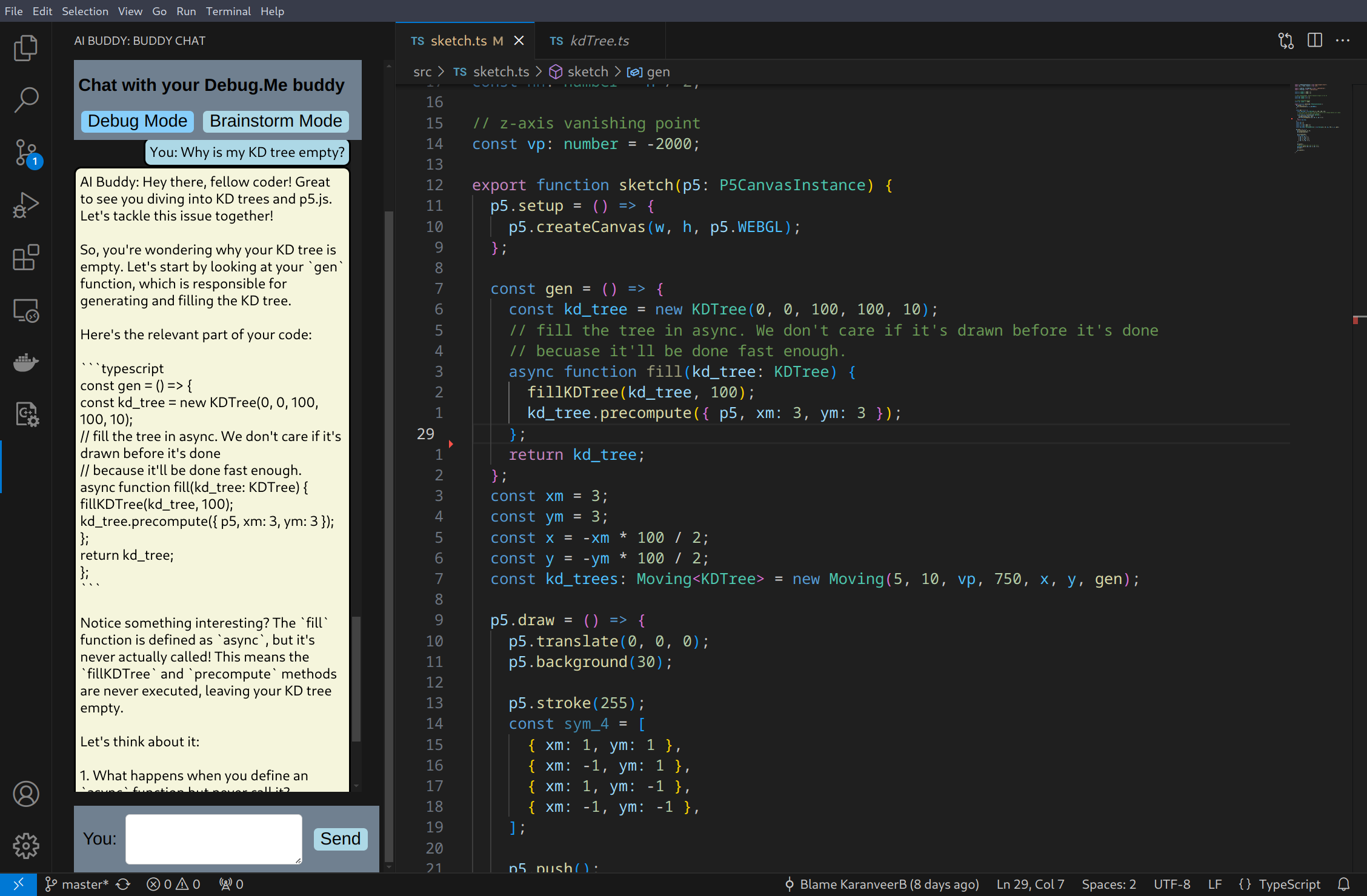
Task: Switch to the kdTree.ts tab
Action: coord(599,41)
